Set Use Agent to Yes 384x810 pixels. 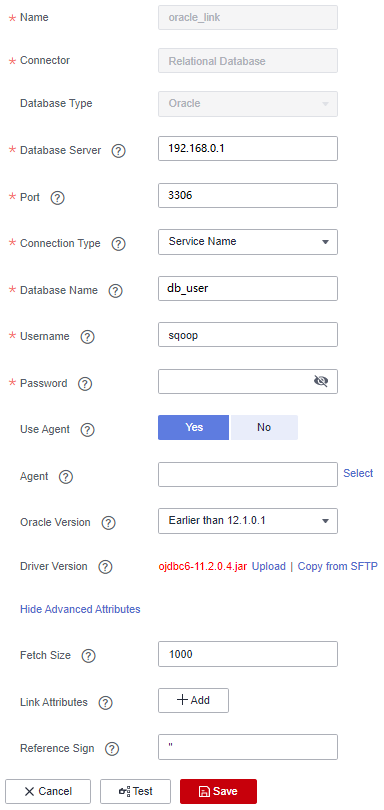[193, 427]
